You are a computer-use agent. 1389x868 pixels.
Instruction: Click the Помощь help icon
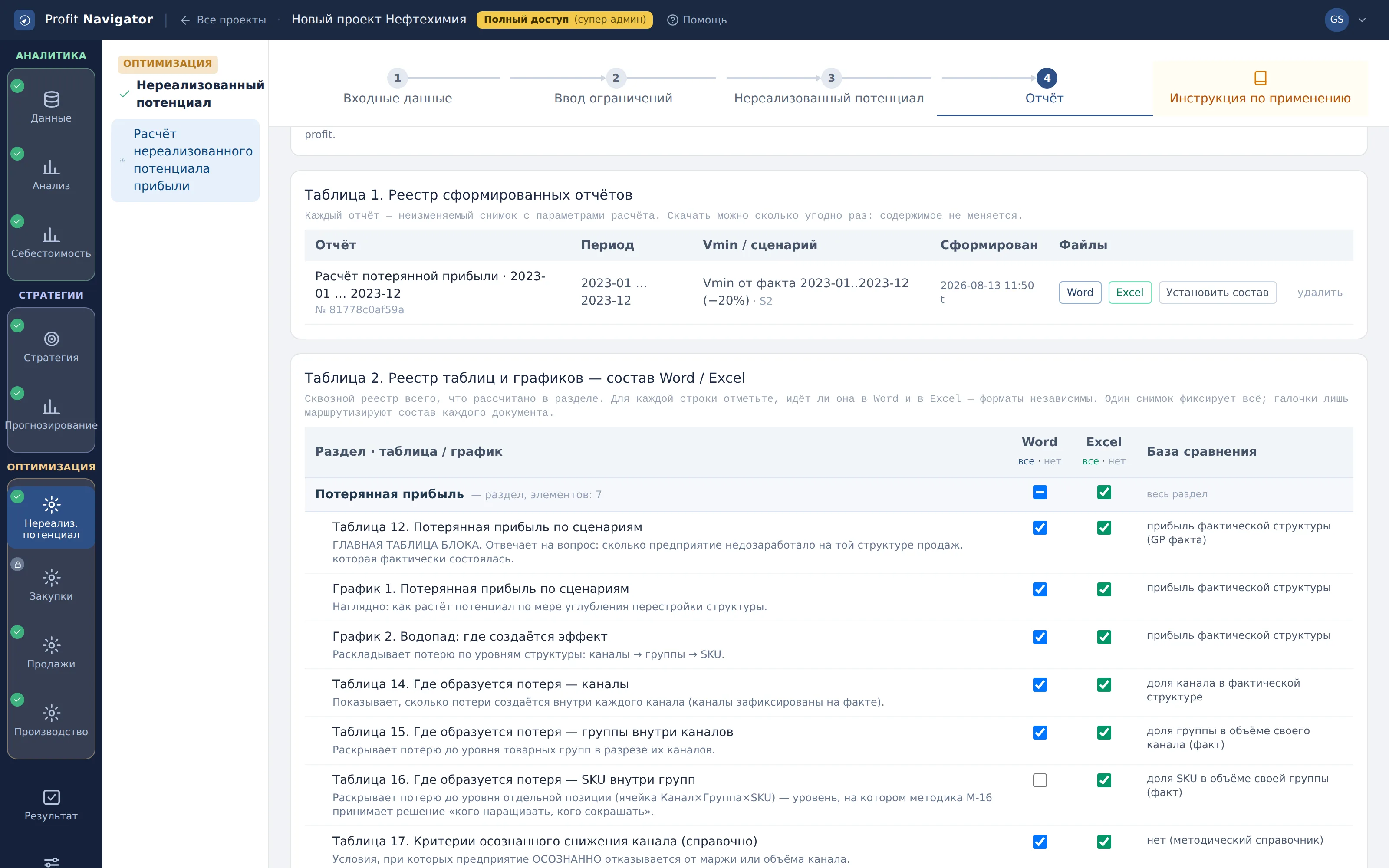click(672, 20)
